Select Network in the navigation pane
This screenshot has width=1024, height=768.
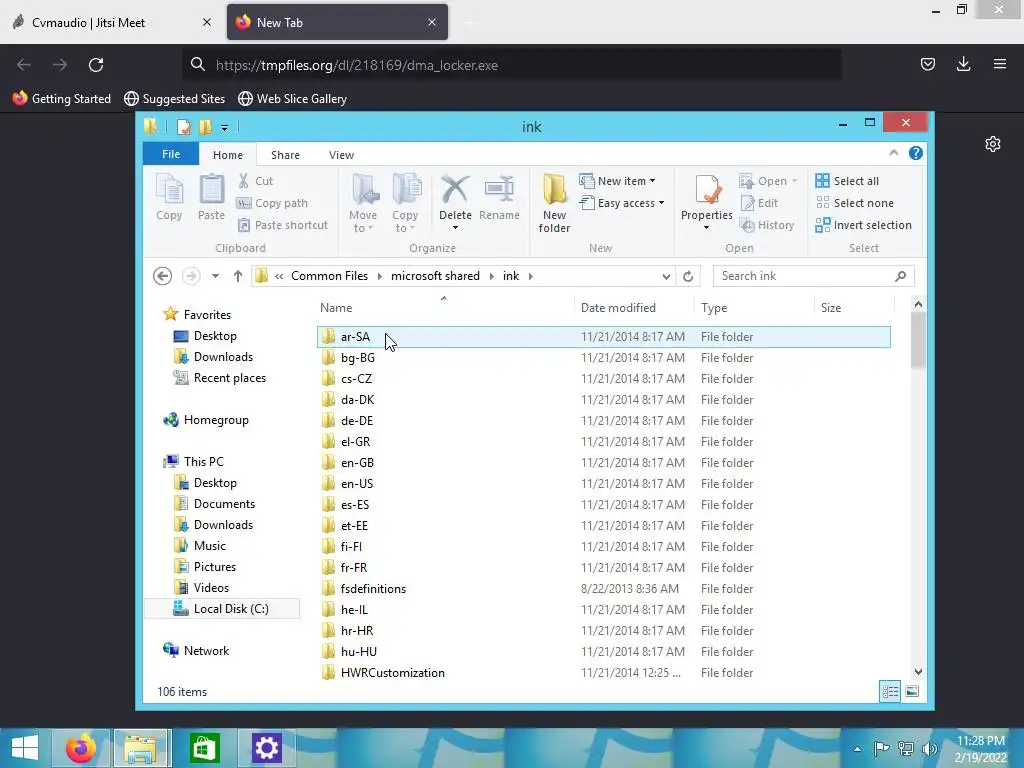pyautogui.click(x=197, y=650)
